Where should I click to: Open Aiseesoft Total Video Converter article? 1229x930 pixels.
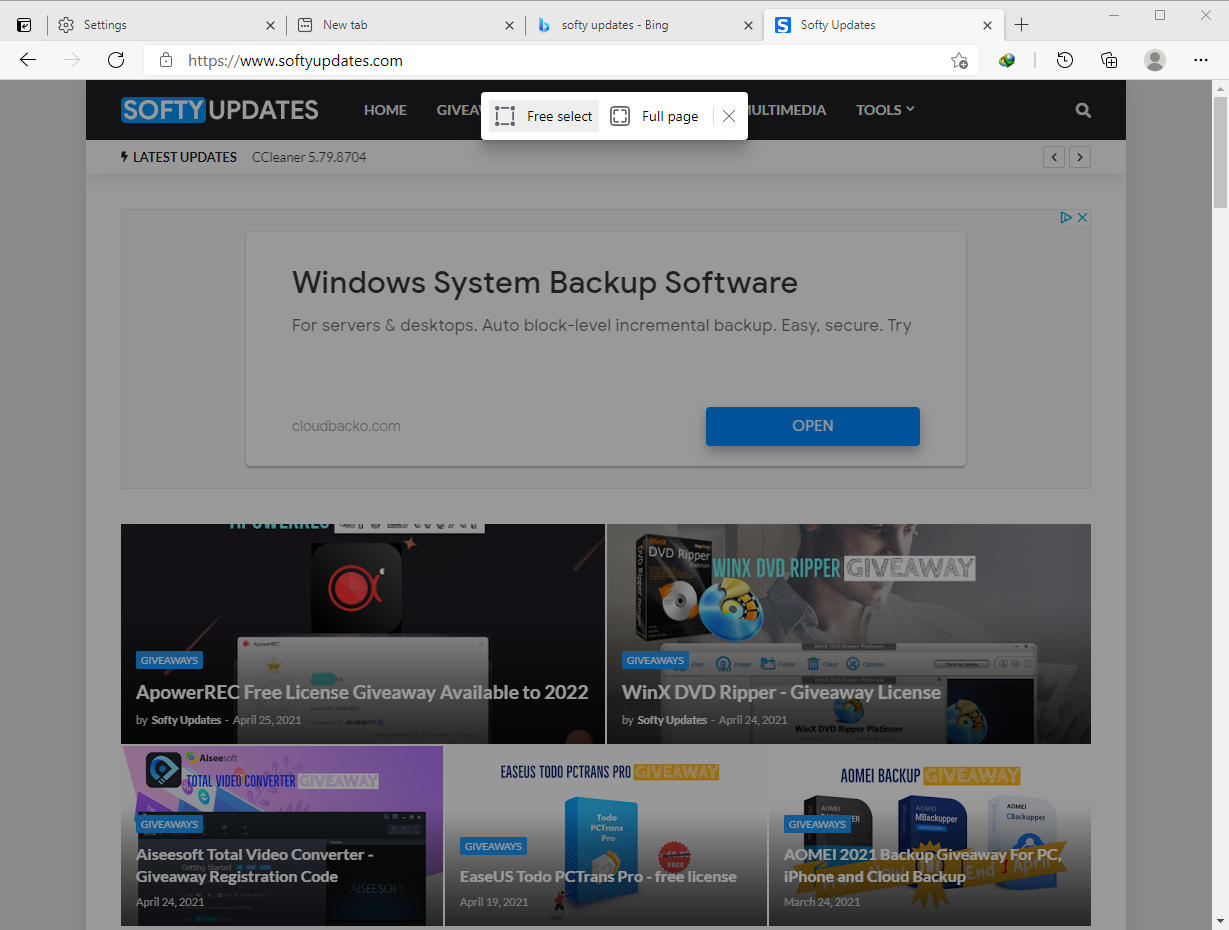pyautogui.click(x=255, y=865)
